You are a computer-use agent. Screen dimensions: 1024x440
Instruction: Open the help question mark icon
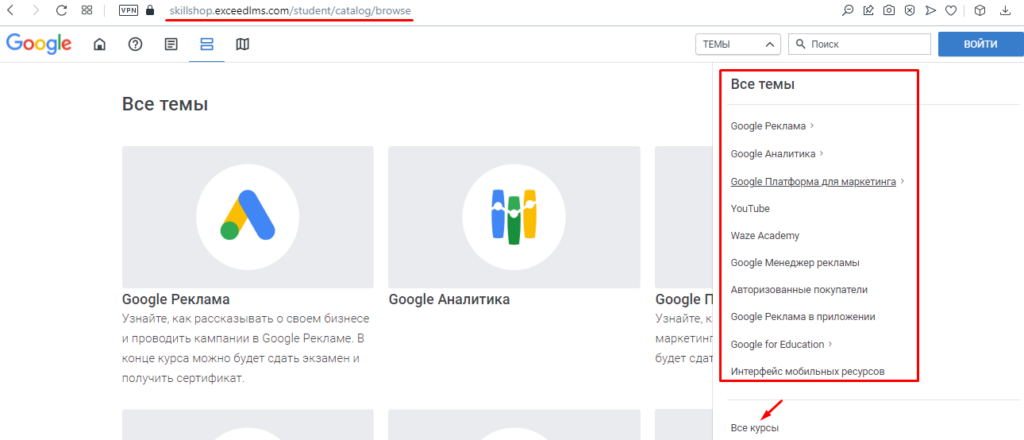click(135, 44)
